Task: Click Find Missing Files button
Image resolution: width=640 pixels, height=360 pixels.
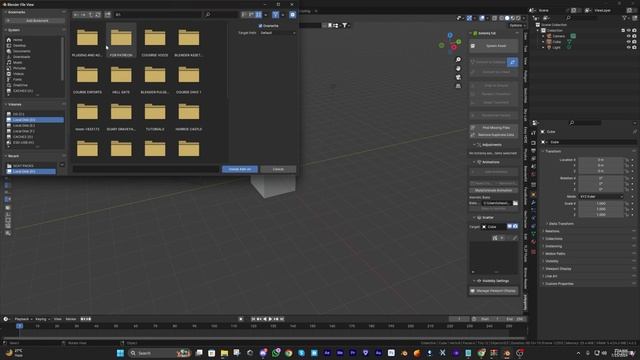Action: [x=494, y=128]
